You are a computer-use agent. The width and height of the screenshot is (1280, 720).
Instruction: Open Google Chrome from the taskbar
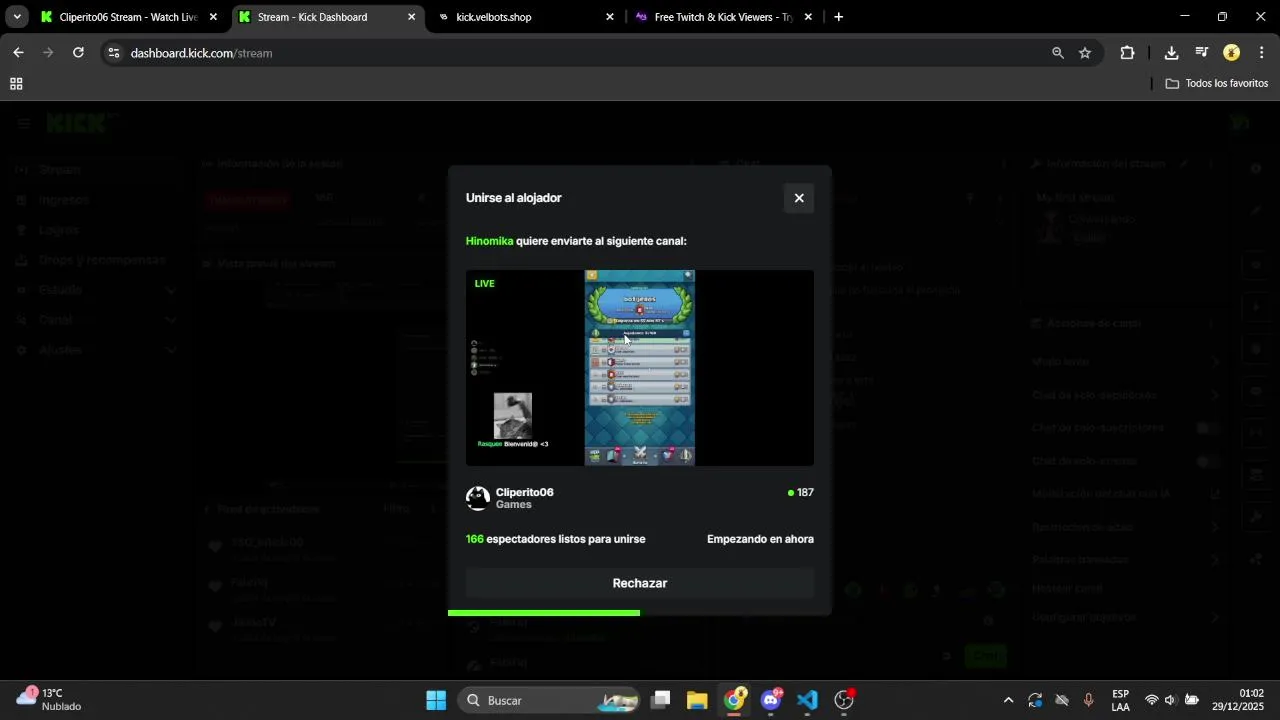coord(734,700)
